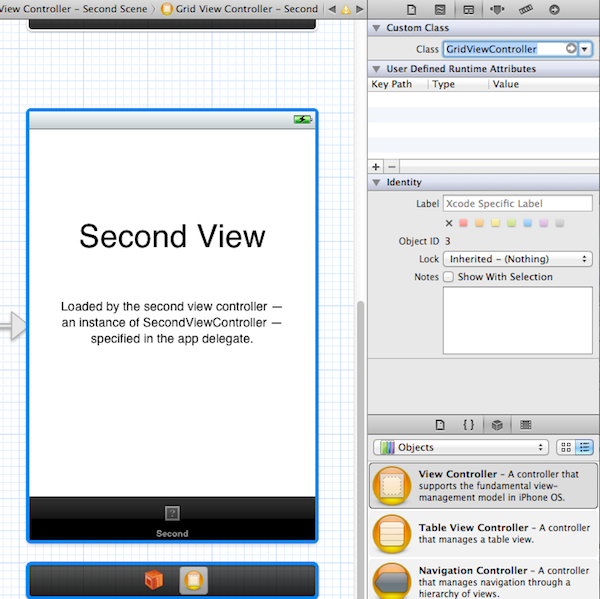Collapse the Custom Class section
This screenshot has width=600, height=599.
377,28
